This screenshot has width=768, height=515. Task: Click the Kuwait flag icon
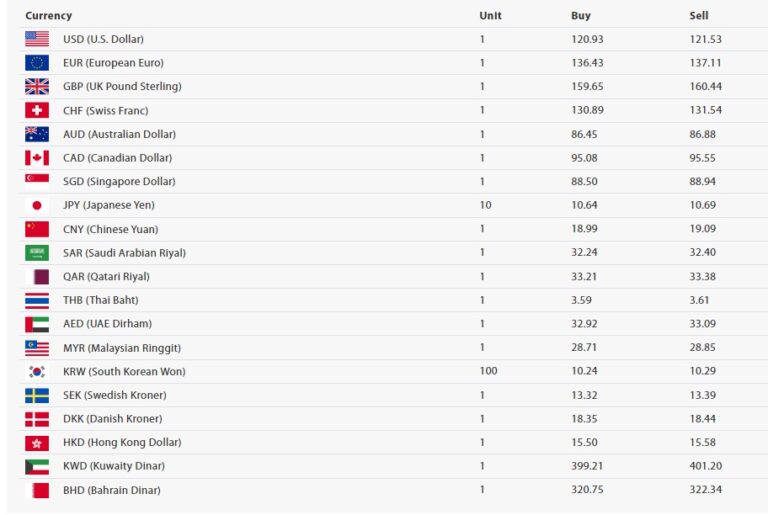[x=37, y=466]
